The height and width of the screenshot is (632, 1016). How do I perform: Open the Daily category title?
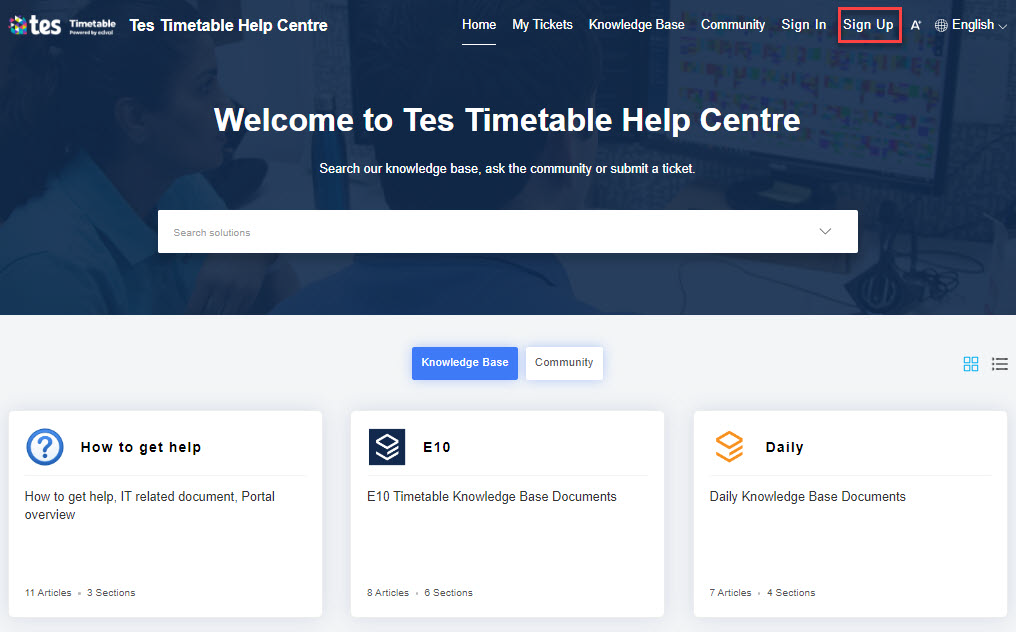784,447
